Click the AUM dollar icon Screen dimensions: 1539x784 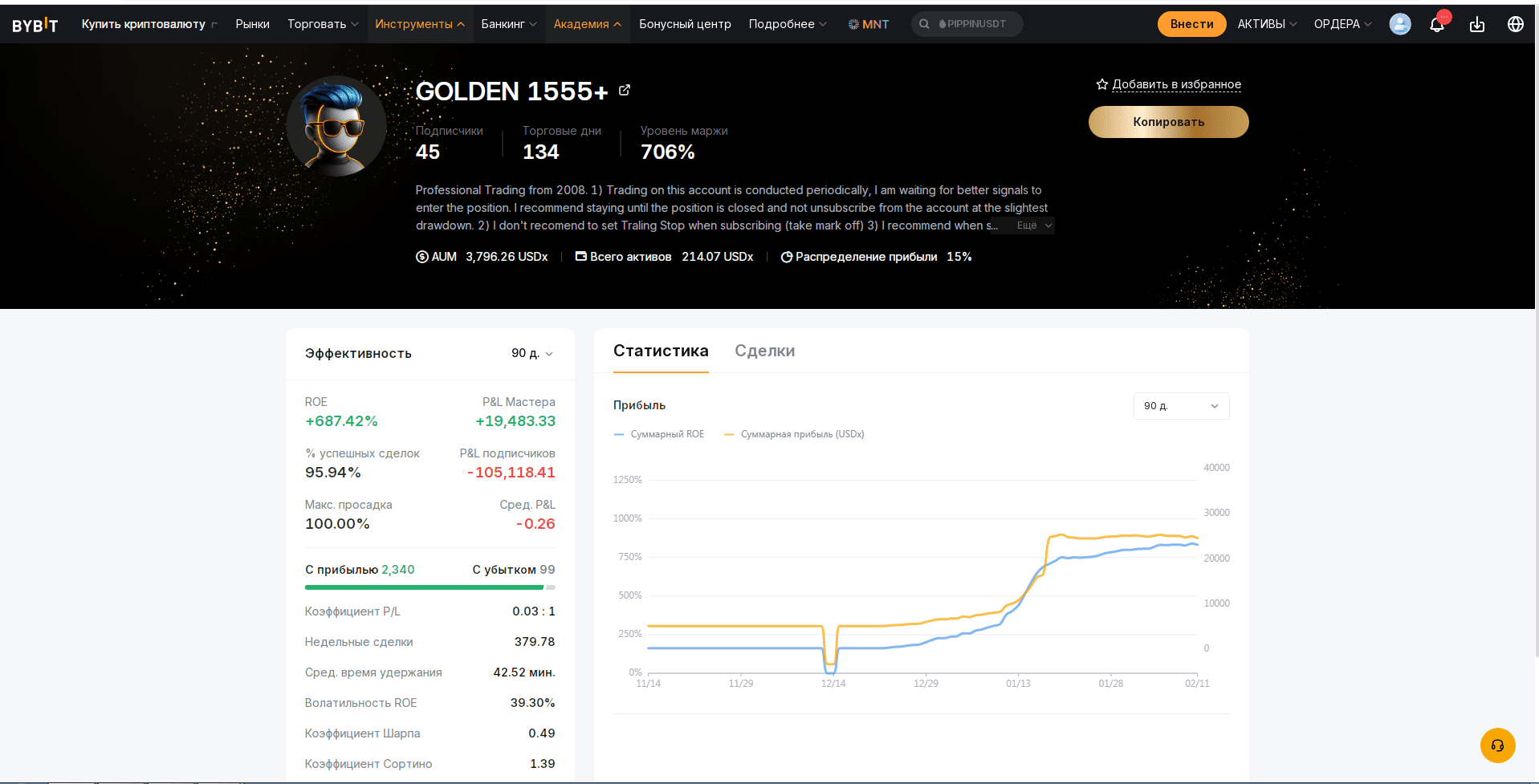pyautogui.click(x=421, y=257)
